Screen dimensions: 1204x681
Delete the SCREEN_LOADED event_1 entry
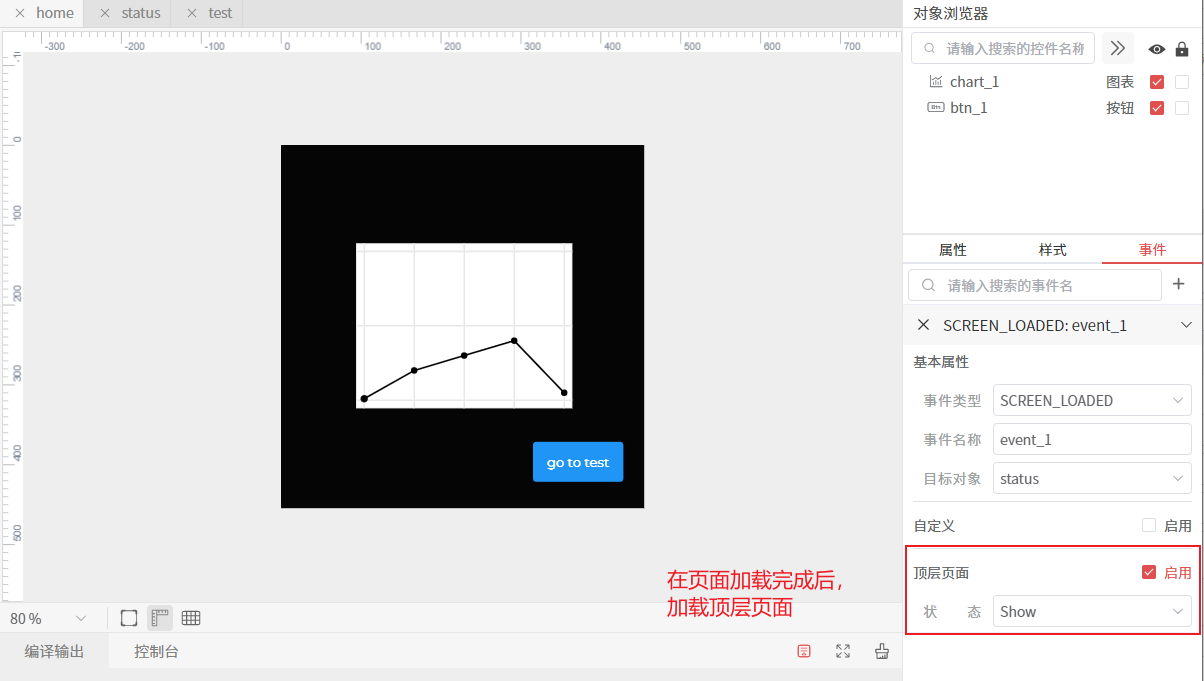pyautogui.click(x=923, y=325)
